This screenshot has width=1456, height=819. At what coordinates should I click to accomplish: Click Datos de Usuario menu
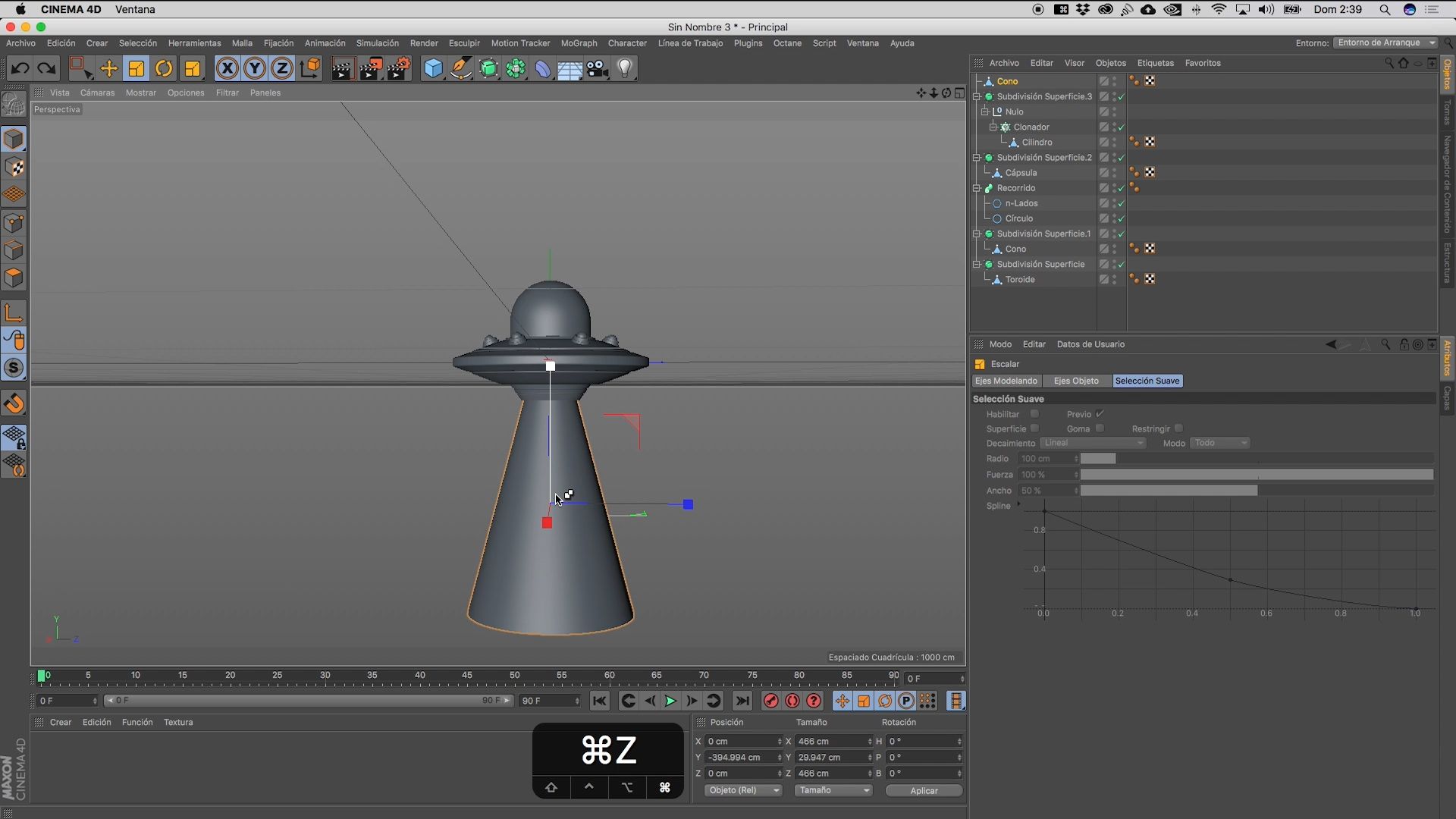point(1090,344)
